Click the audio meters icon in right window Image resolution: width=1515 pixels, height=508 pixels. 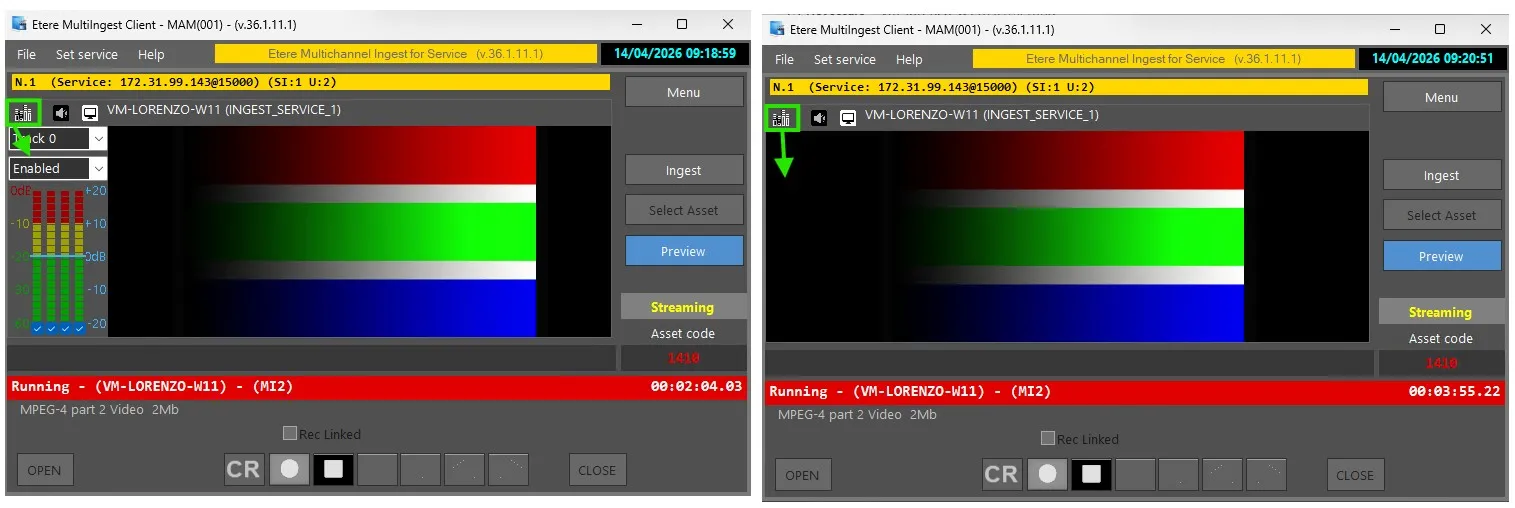[x=781, y=118]
